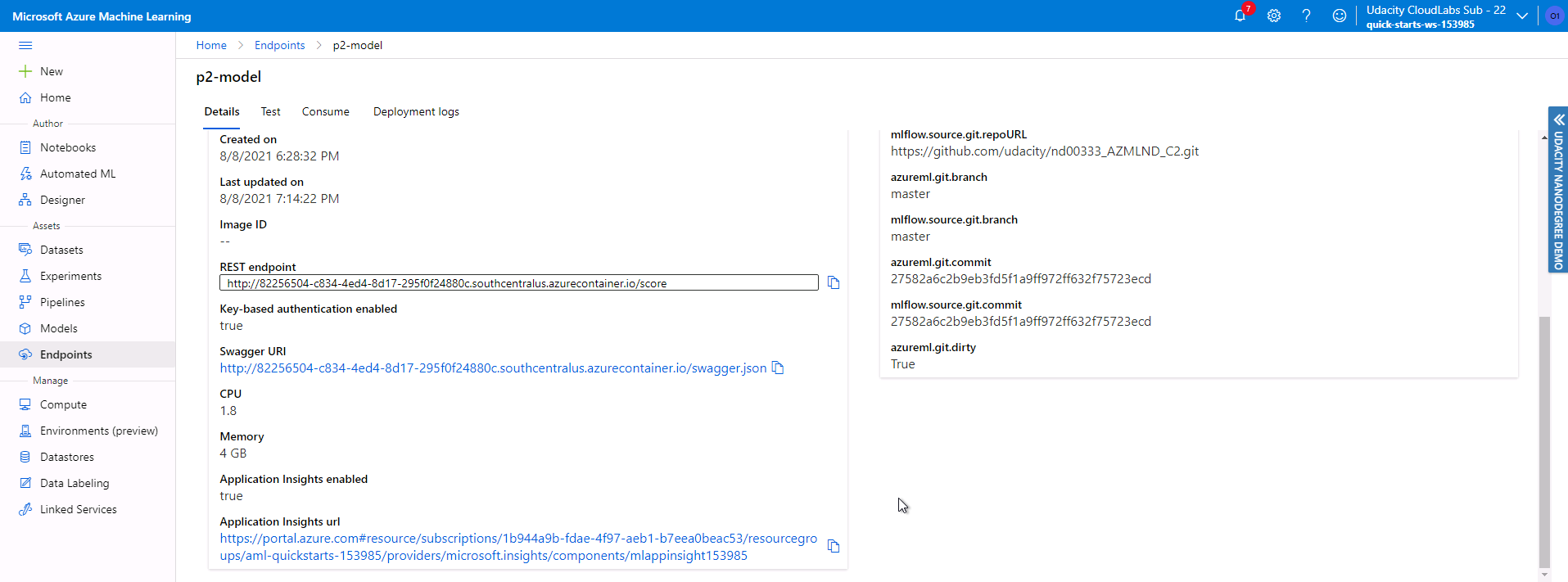The image size is (1568, 582).
Task: Select the azureml.git.commit hash value
Action: pos(1021,279)
